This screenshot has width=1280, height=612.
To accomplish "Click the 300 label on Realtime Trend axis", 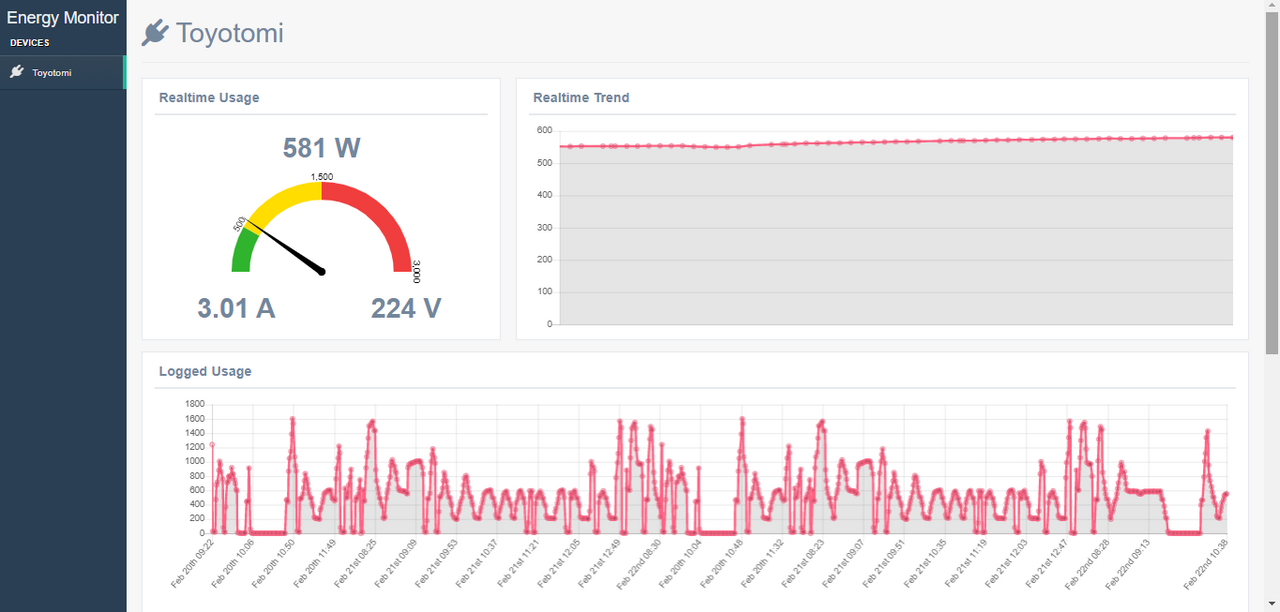I will [544, 227].
